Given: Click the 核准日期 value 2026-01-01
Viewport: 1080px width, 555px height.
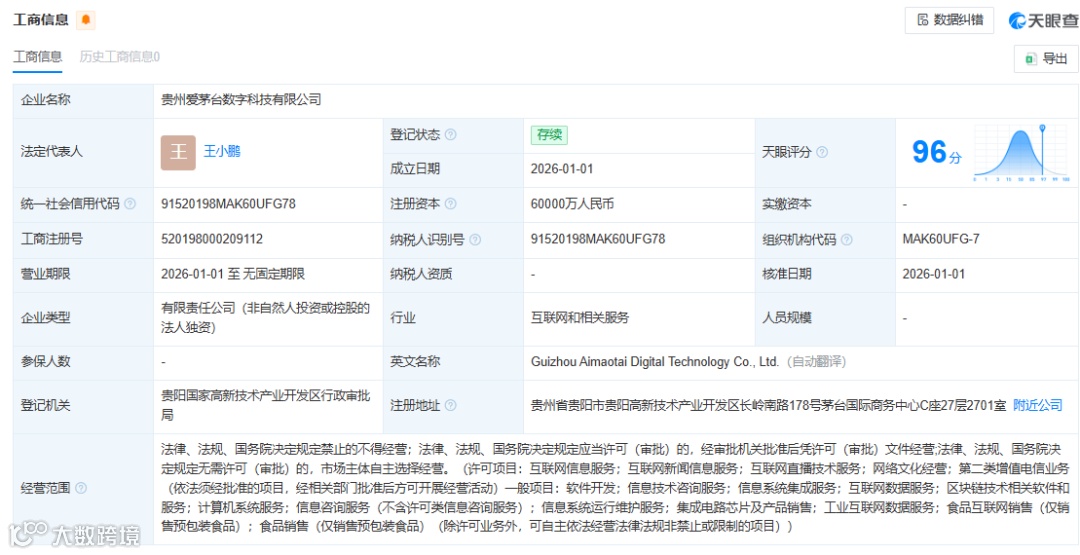Looking at the screenshot, I should coord(934,274).
